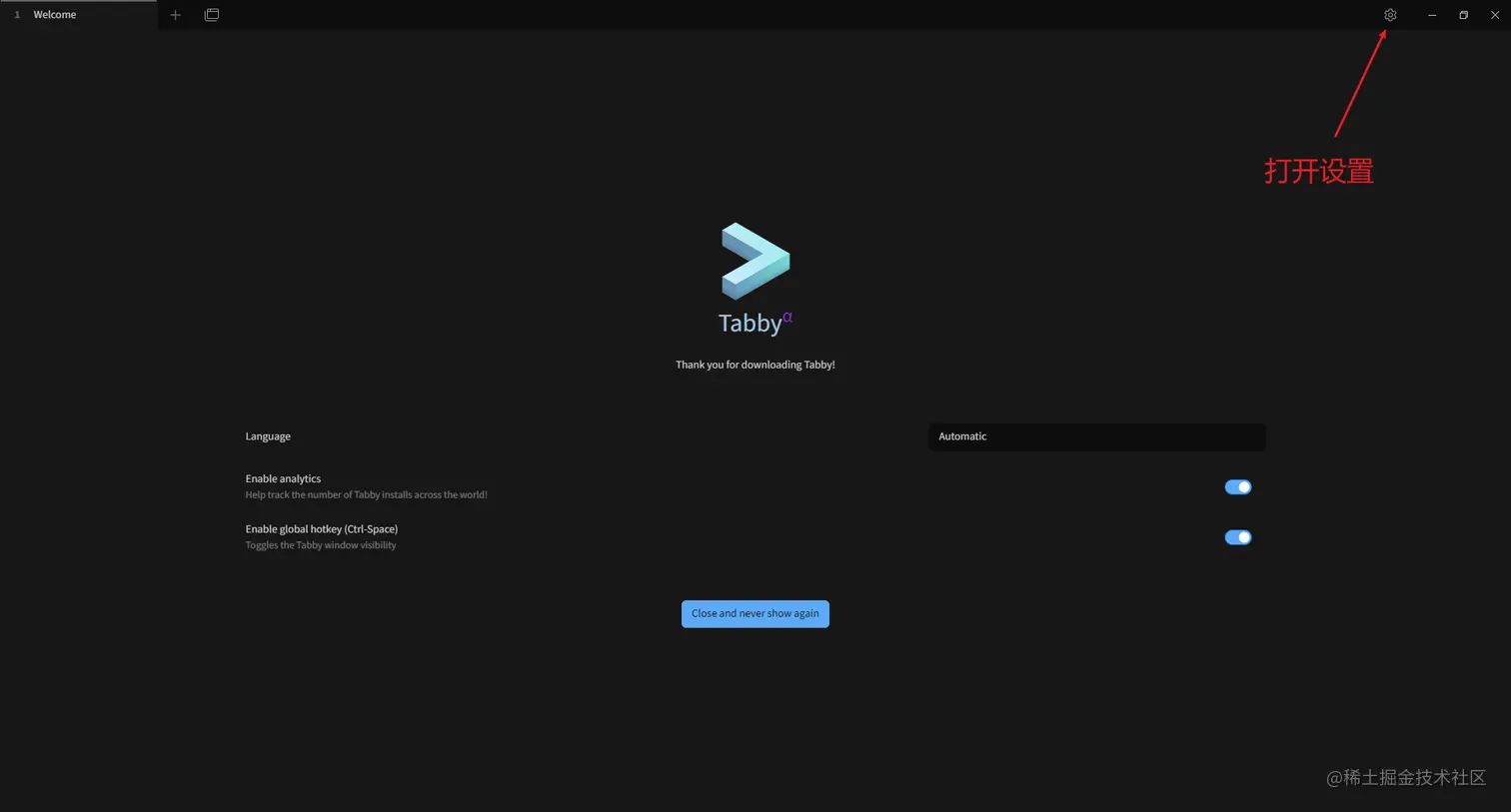
Task: Click the tab number indicator showing 1
Action: tap(16, 14)
